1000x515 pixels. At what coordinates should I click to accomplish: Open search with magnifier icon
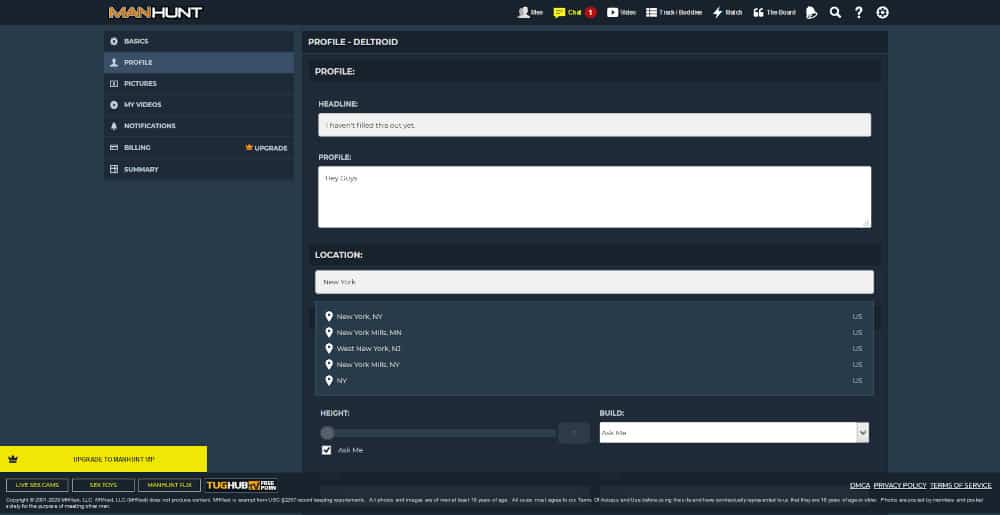[x=835, y=12]
